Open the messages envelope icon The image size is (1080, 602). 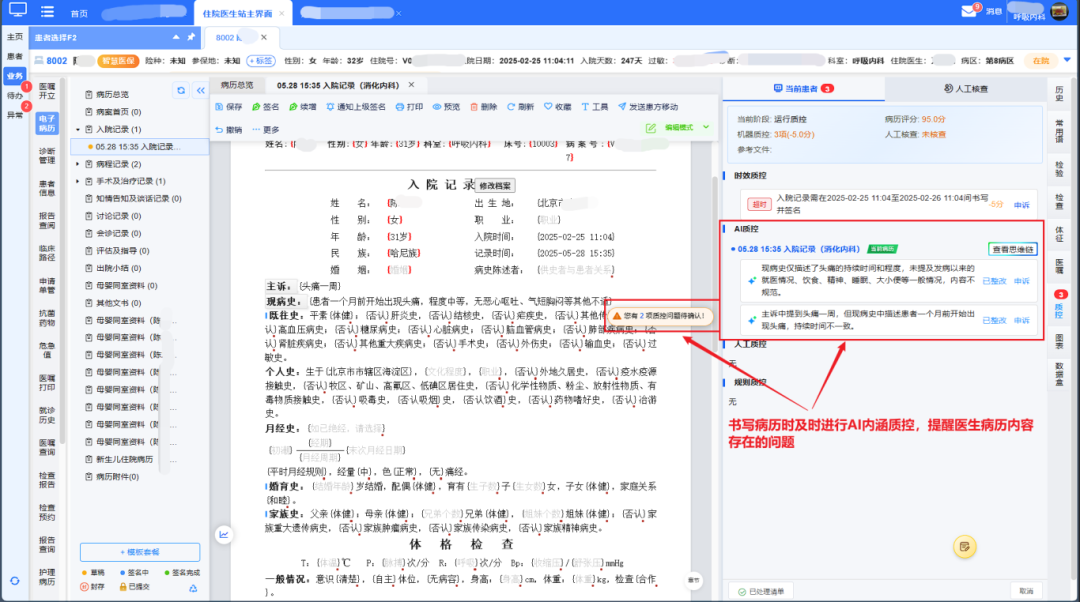(x=968, y=10)
